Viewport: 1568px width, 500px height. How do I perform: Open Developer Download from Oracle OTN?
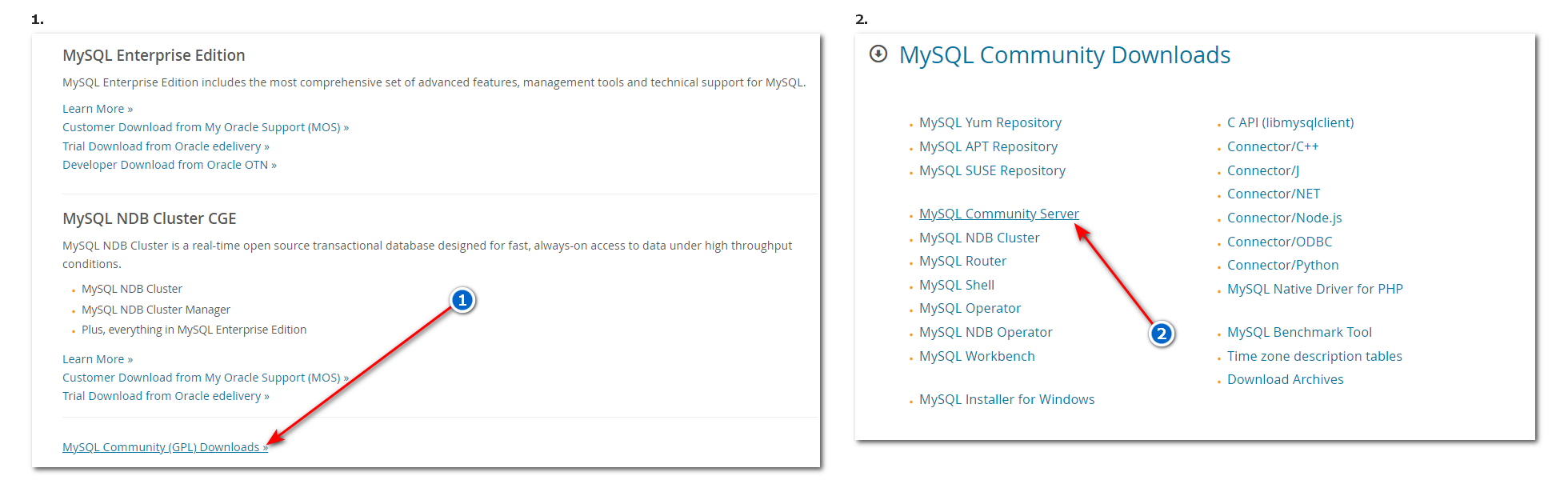(170, 165)
